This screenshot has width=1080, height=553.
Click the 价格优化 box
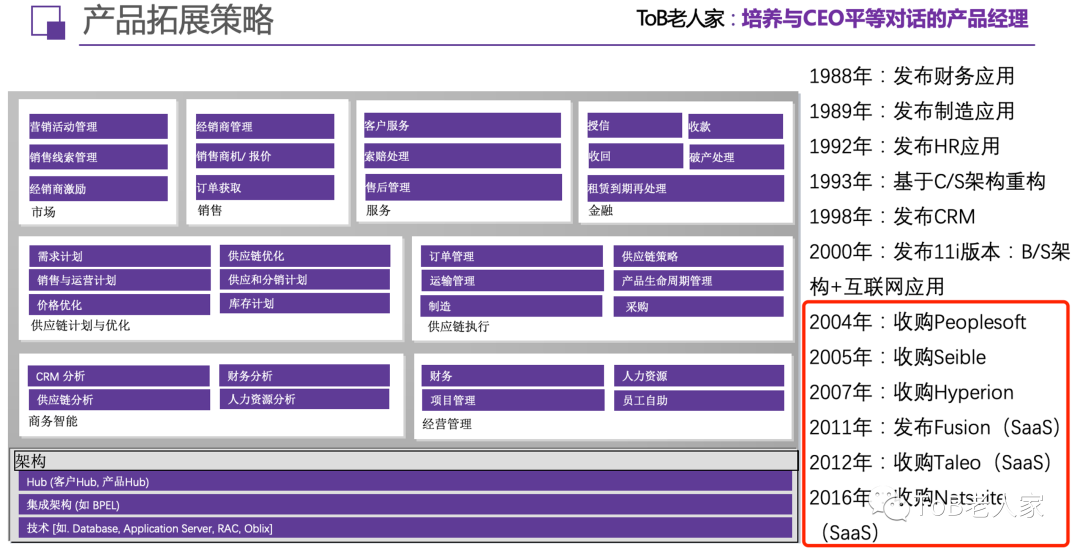tap(120, 304)
